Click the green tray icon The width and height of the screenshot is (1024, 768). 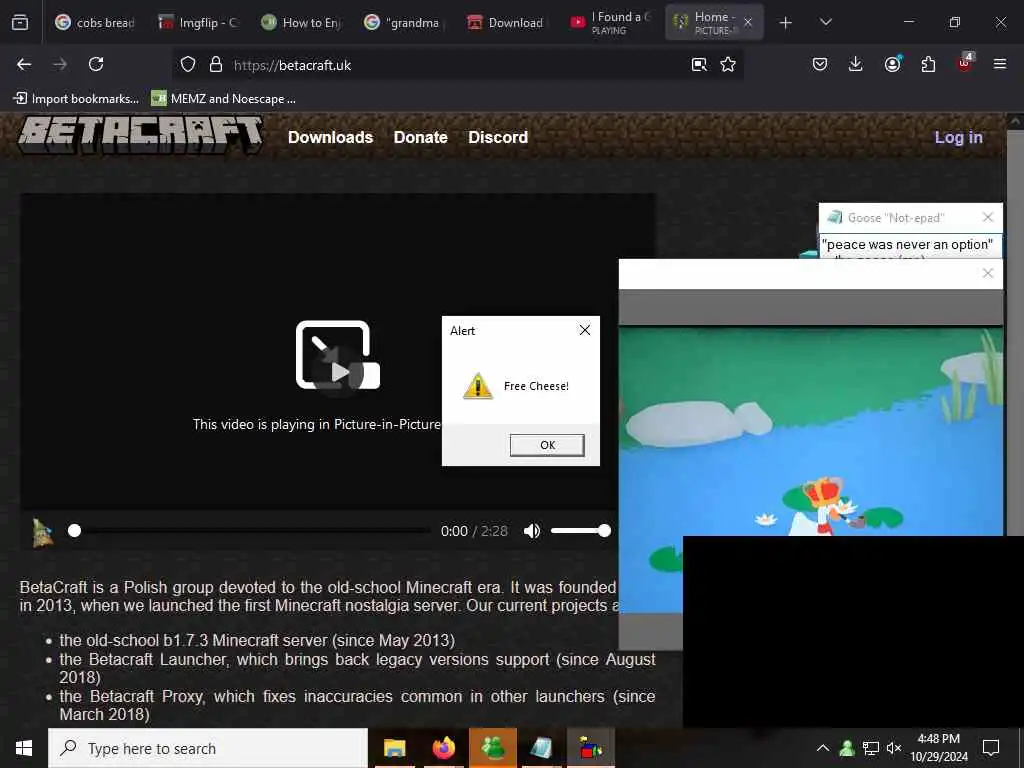click(x=847, y=748)
